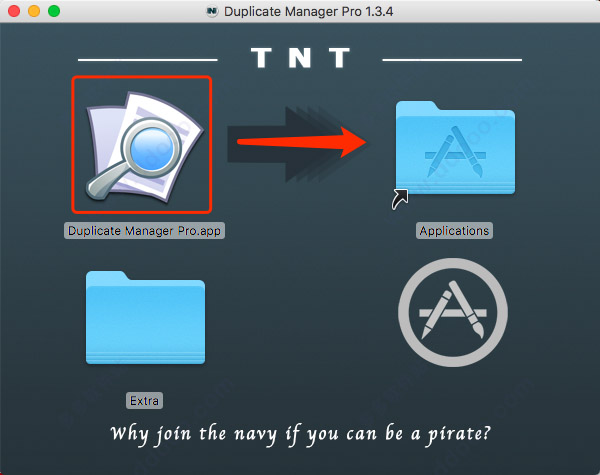Select the Duplicate Manager Pro app icon
This screenshot has width=600, height=475.
[x=144, y=146]
